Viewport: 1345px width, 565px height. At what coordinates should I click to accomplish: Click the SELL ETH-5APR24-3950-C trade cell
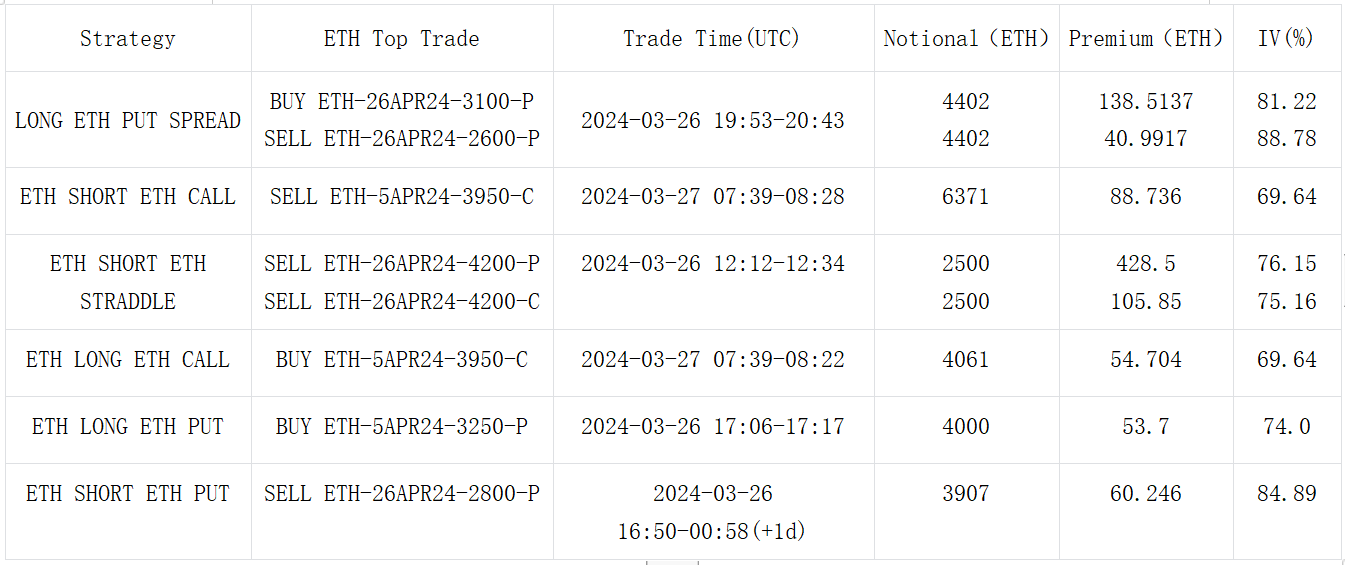pos(401,197)
